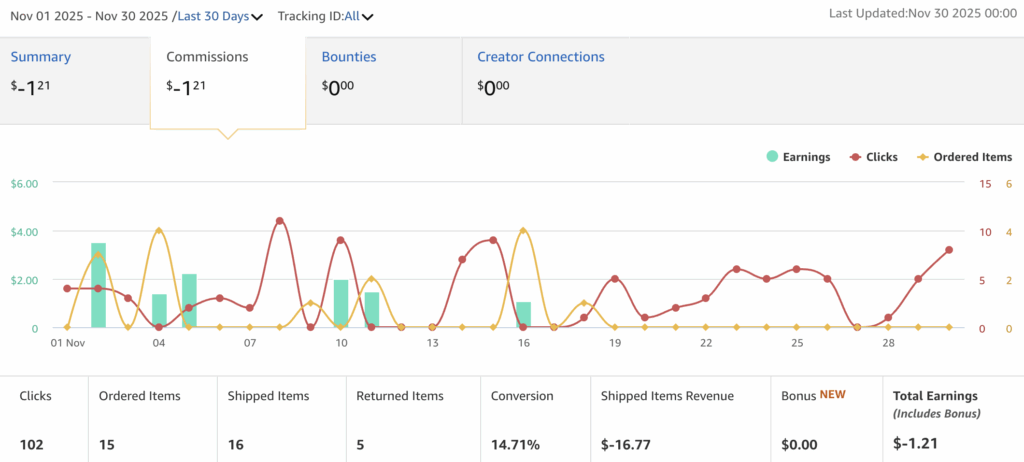The width and height of the screenshot is (1024, 462).
Task: Click the red Clicks legend marker icon
Action: coord(856,157)
